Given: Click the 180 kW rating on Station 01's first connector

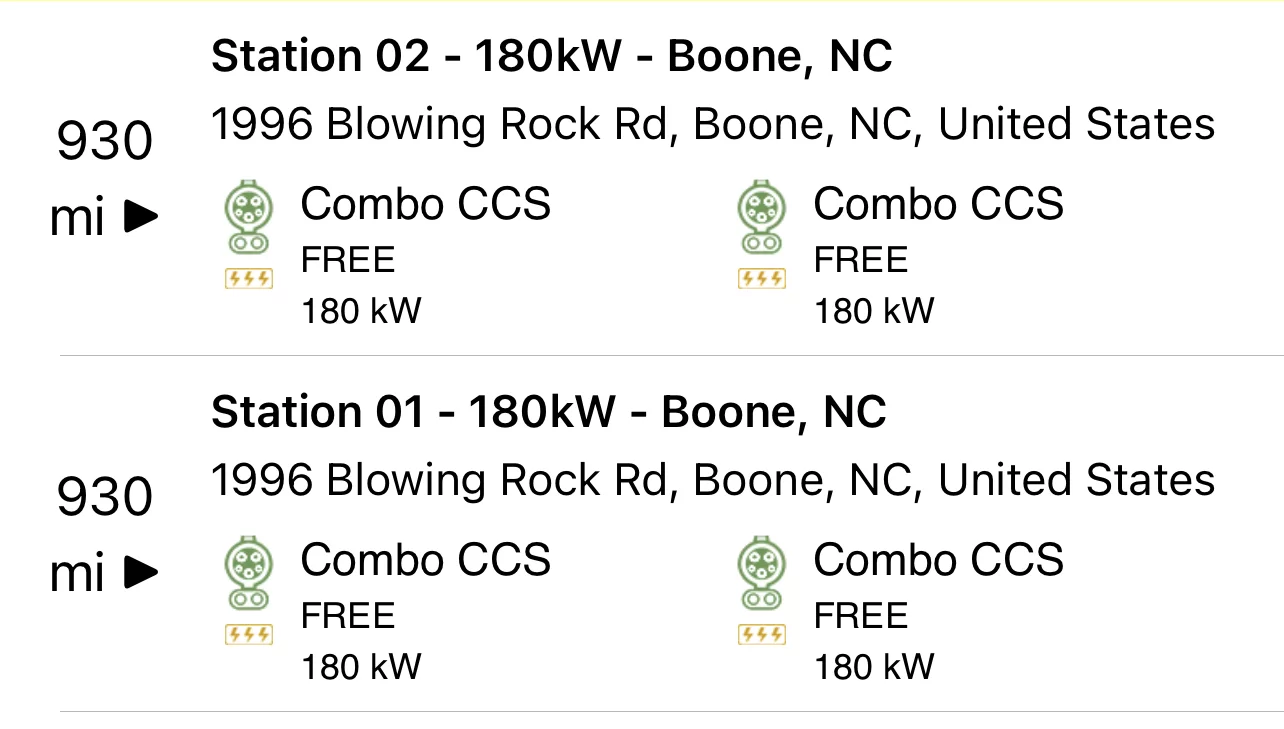Looking at the screenshot, I should [x=362, y=666].
